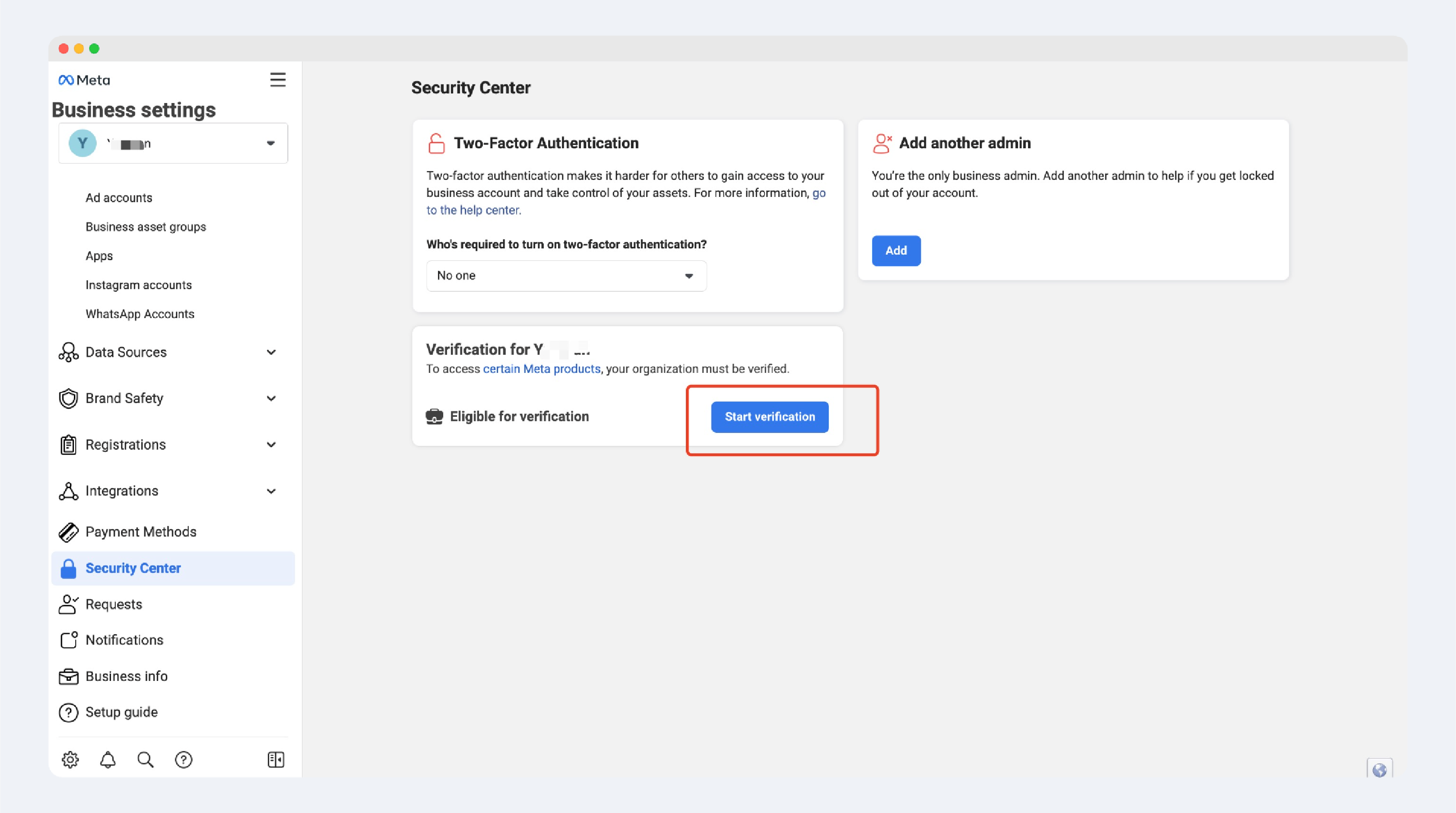Image resolution: width=1456 pixels, height=813 pixels.
Task: Click the Payment Methods card icon
Action: coord(68,532)
